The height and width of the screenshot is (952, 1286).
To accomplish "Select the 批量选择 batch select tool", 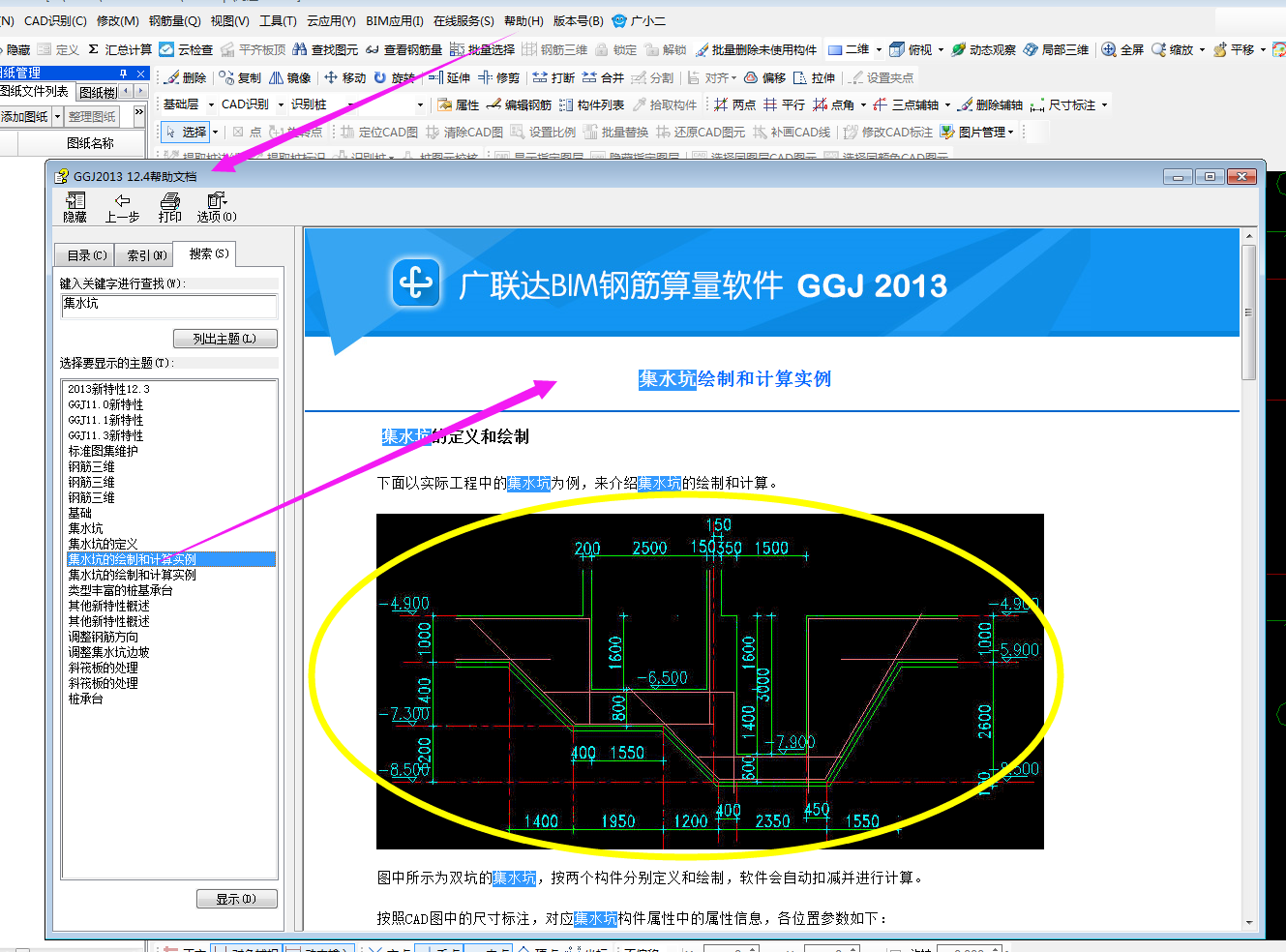I will (x=482, y=49).
